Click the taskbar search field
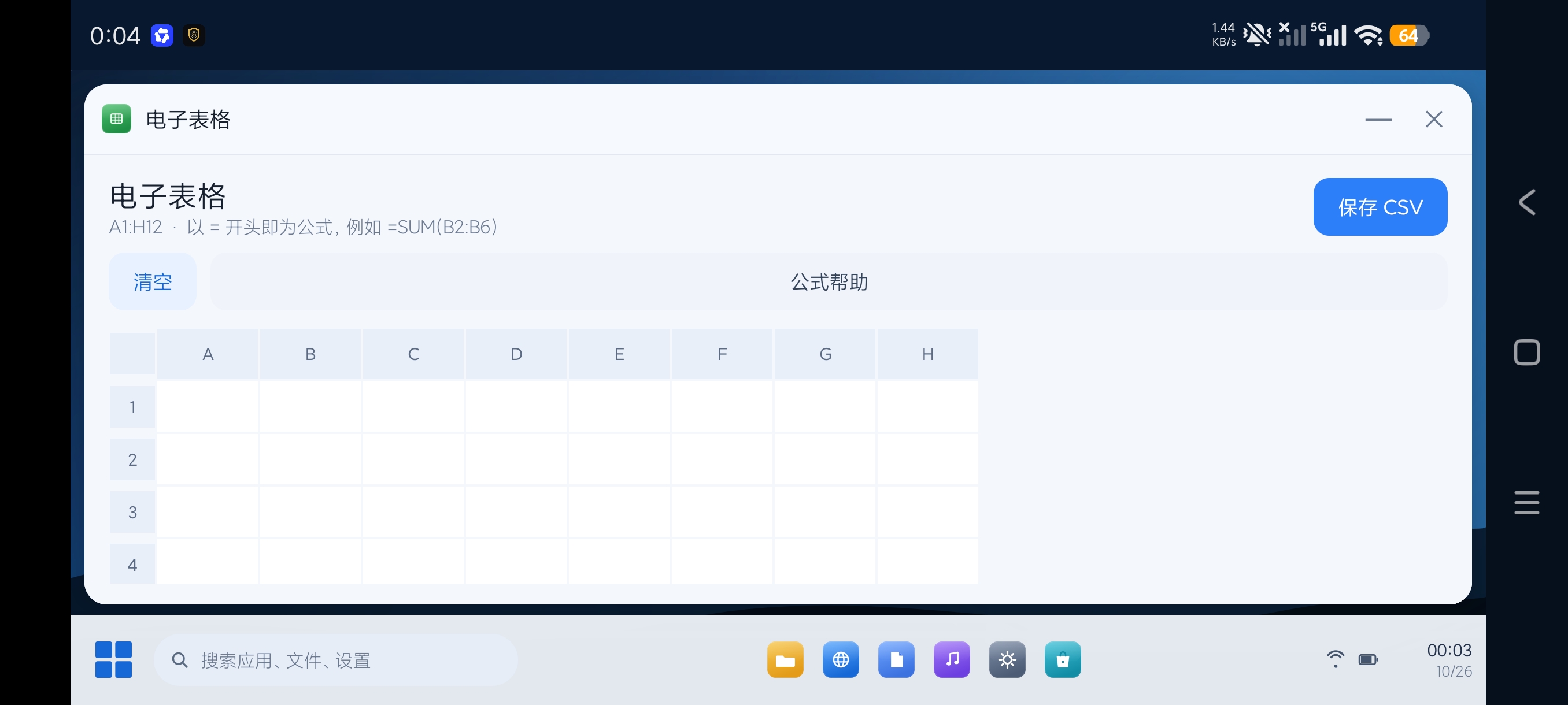This screenshot has height=705, width=1568. (x=335, y=660)
